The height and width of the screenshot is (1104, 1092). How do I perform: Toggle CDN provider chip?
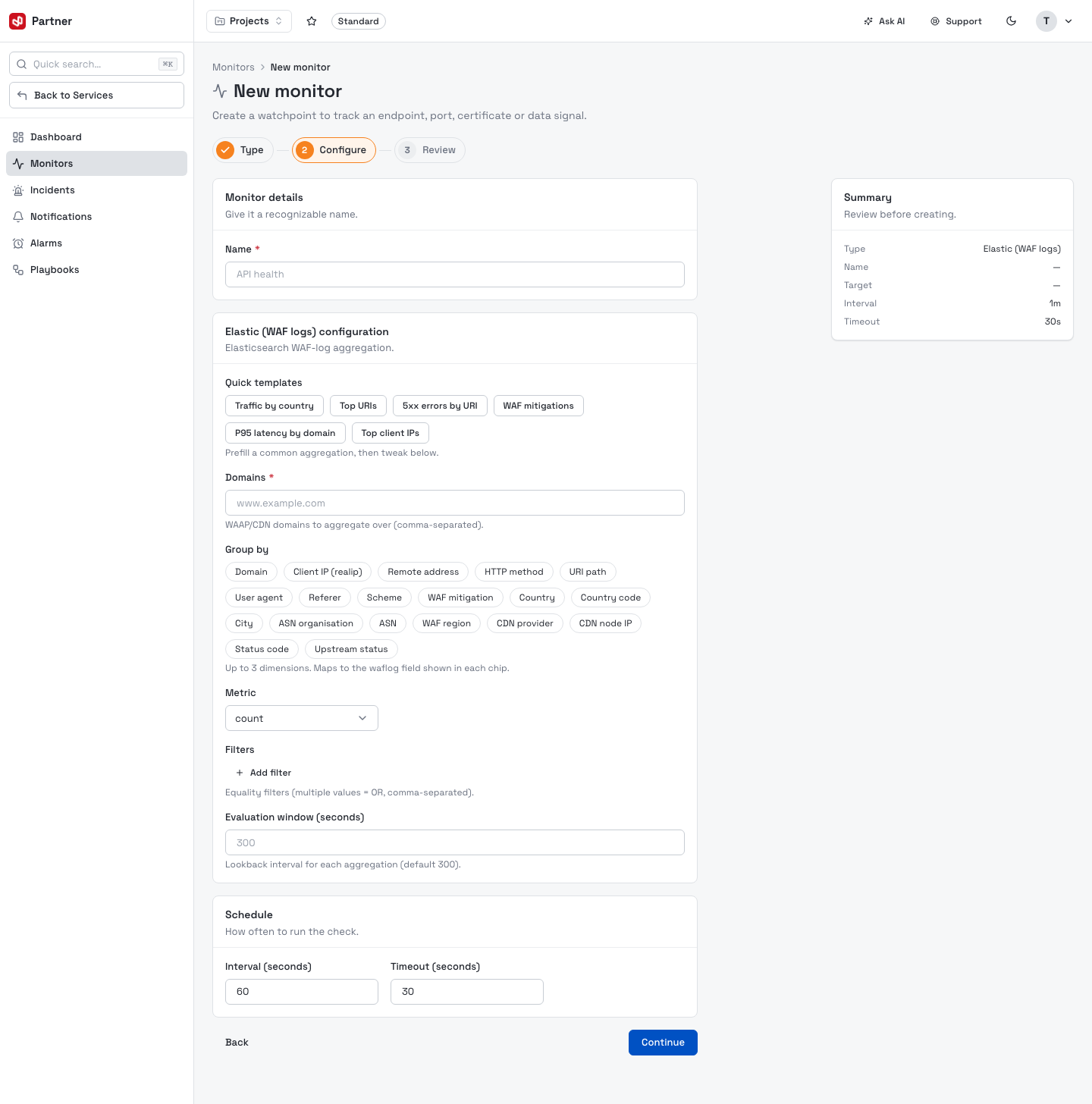coord(525,623)
